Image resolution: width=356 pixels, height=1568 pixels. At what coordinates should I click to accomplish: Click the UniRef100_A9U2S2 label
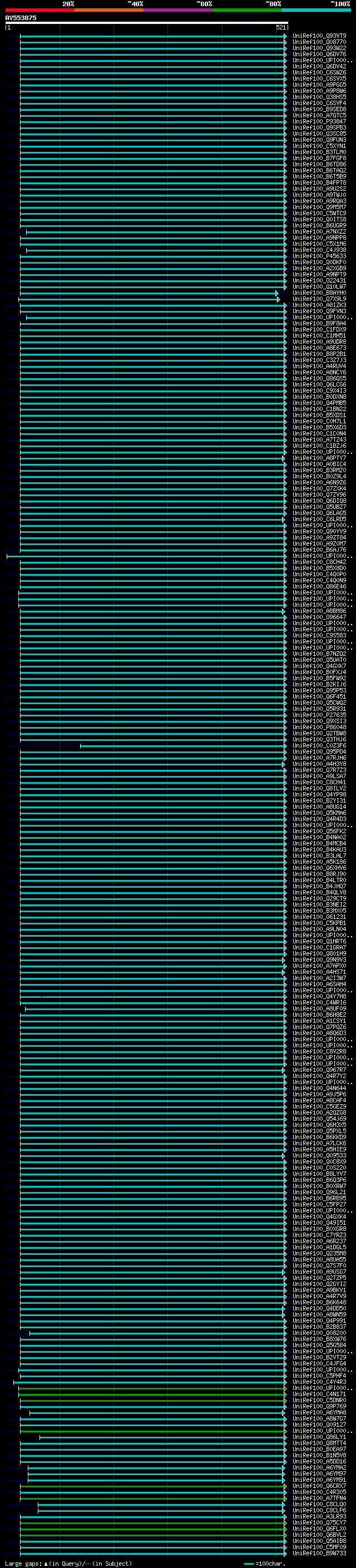319,189
